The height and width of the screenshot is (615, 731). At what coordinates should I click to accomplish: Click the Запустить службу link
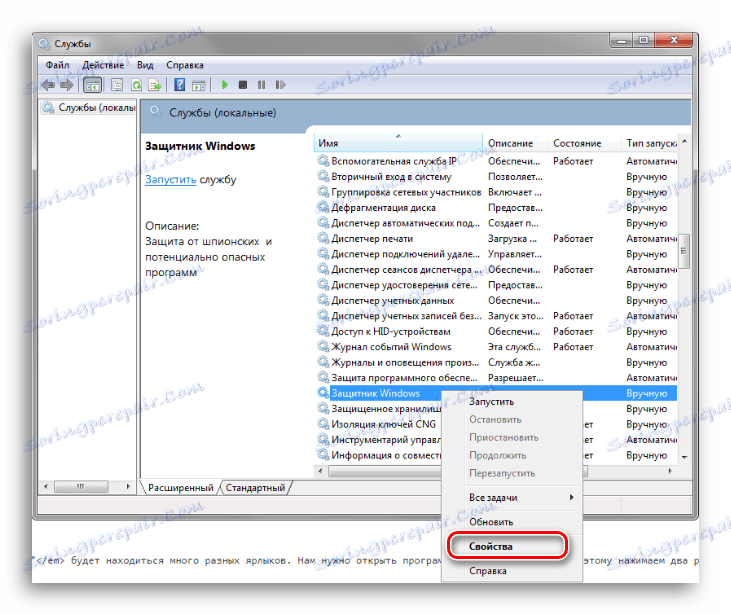171,180
